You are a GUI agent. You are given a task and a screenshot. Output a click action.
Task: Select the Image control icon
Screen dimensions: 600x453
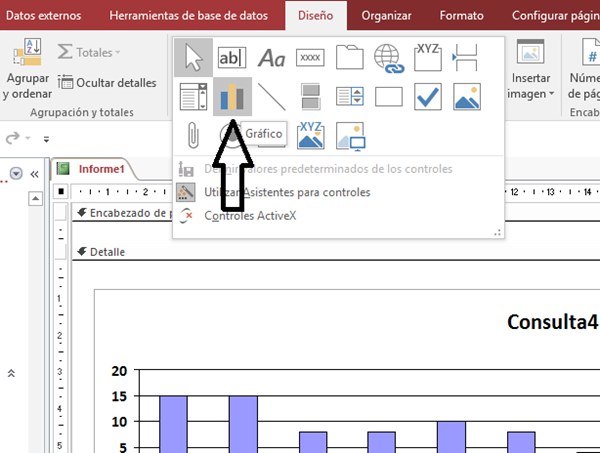(351, 136)
